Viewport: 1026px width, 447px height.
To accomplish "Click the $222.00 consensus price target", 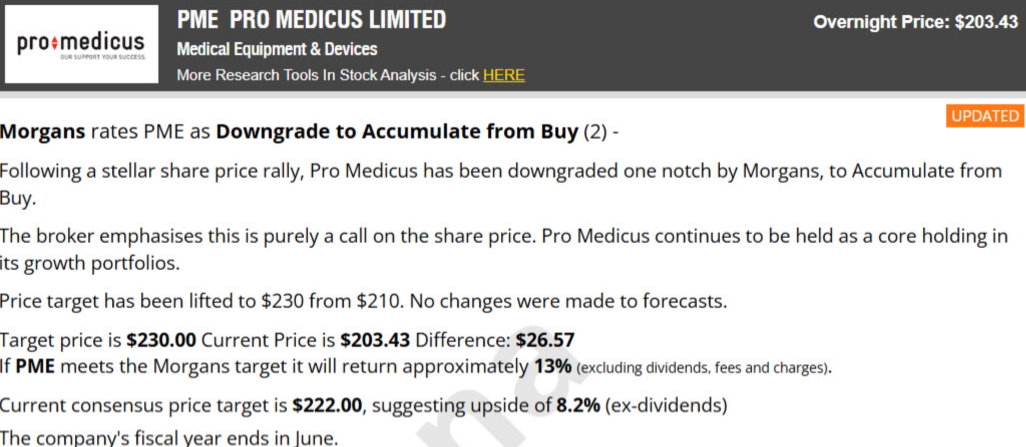I will [x=327, y=406].
